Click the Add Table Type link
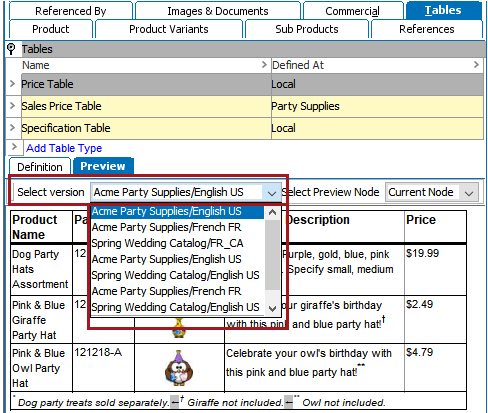Viewport: 488px width, 413px height. click(x=64, y=148)
